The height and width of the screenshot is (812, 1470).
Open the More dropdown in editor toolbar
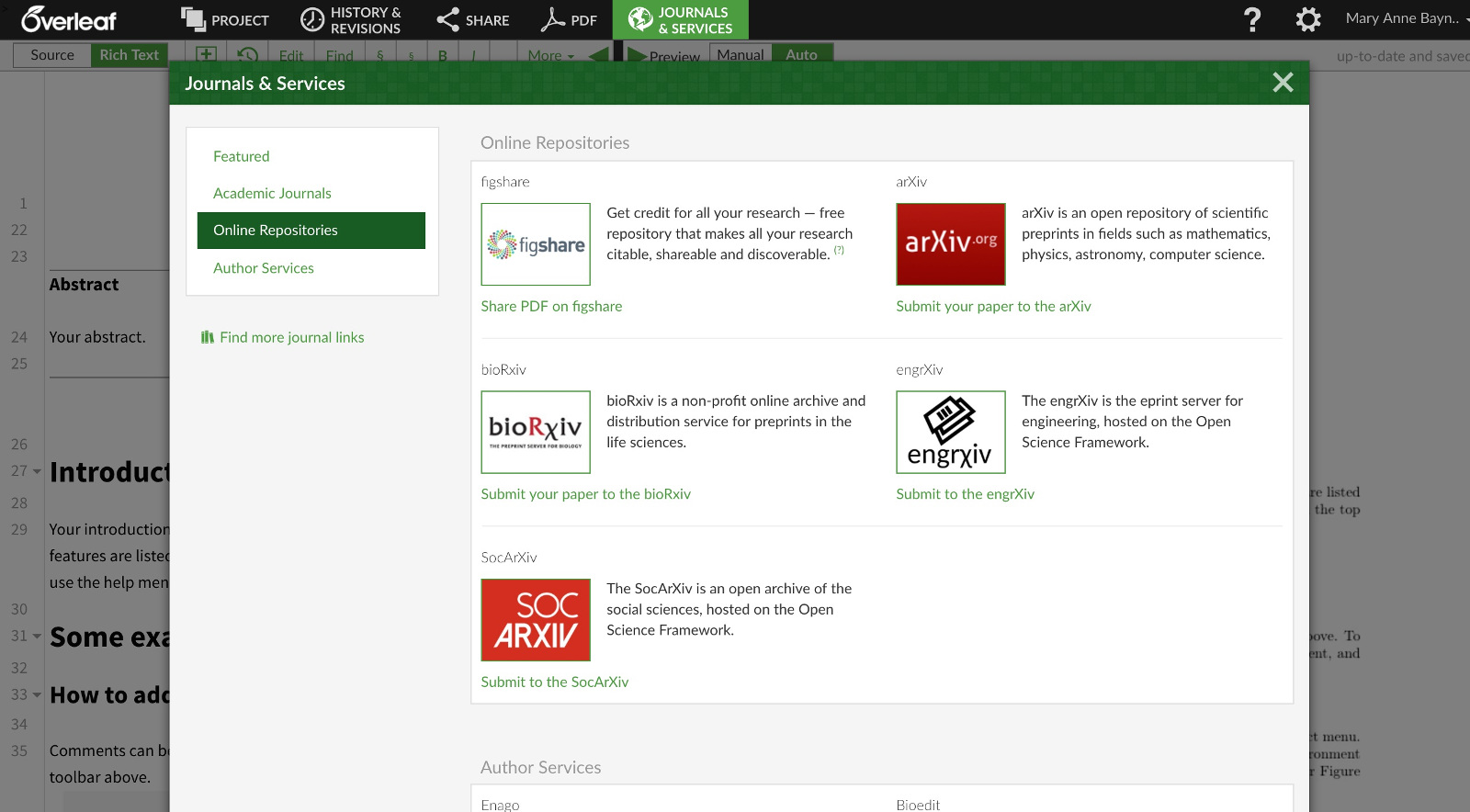point(550,56)
